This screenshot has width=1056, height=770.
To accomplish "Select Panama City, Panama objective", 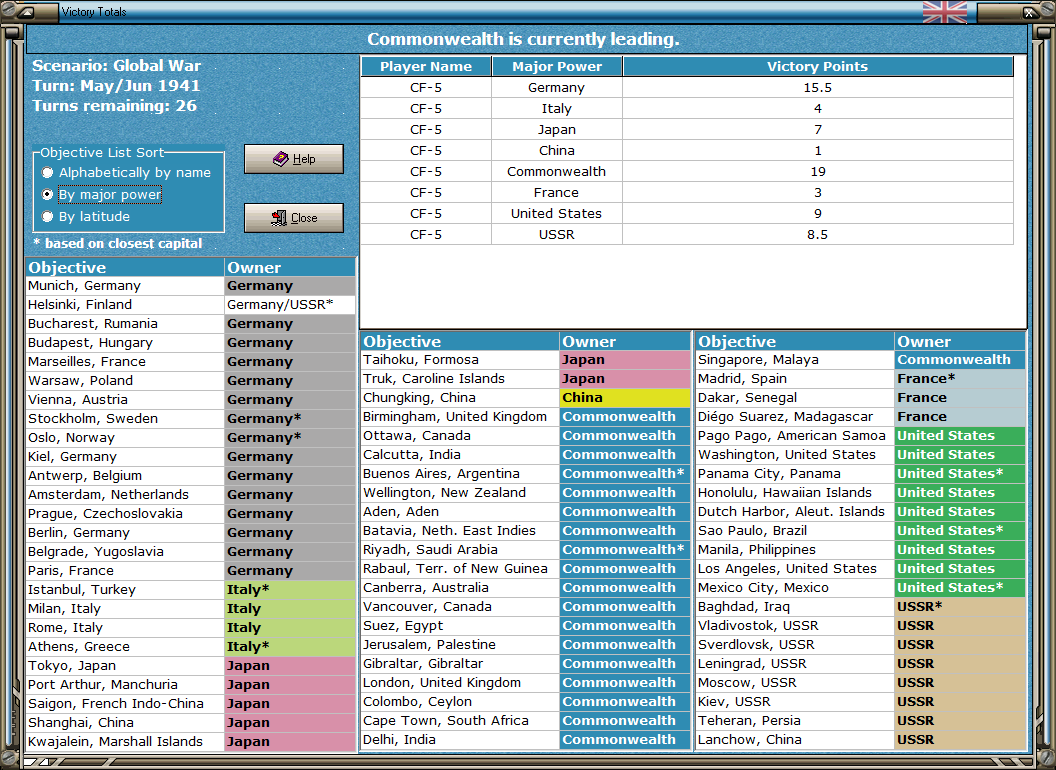I will click(x=795, y=474).
